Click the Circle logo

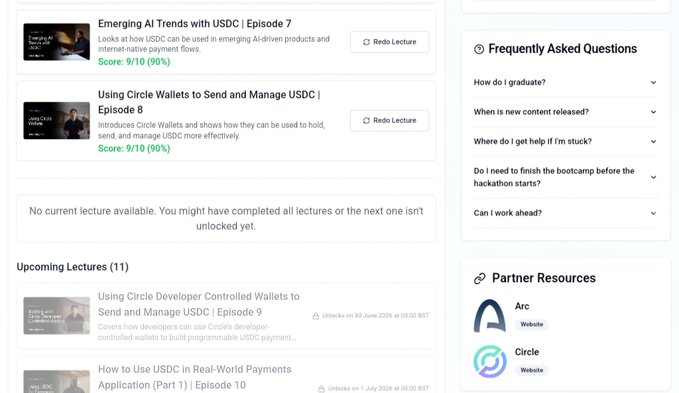tap(490, 361)
